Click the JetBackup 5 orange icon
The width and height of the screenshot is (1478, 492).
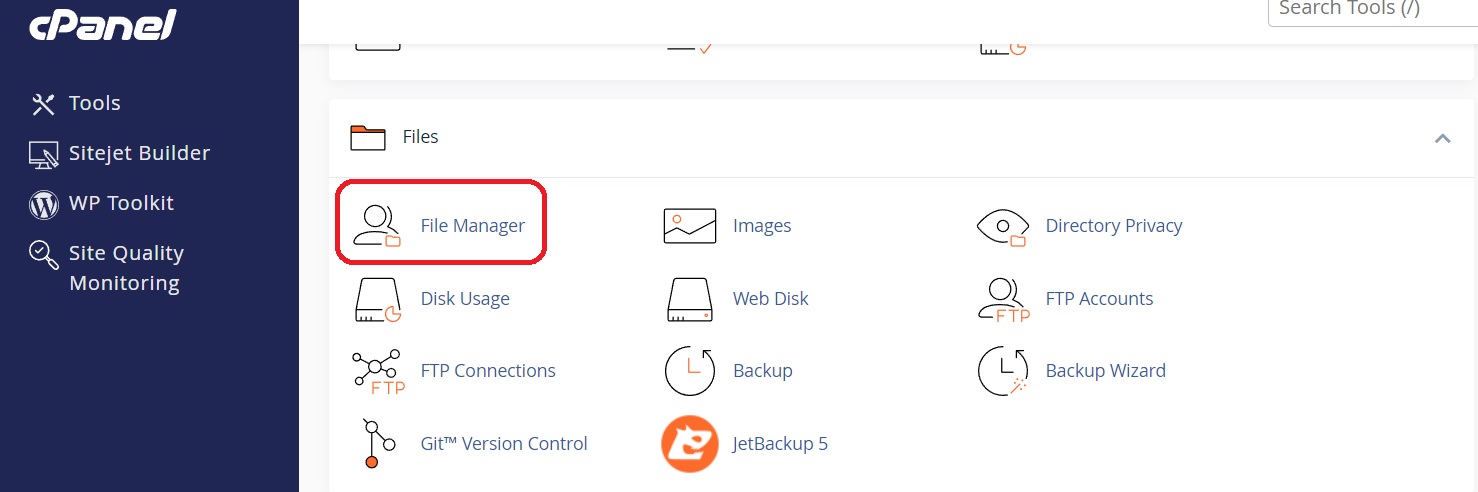coord(690,444)
